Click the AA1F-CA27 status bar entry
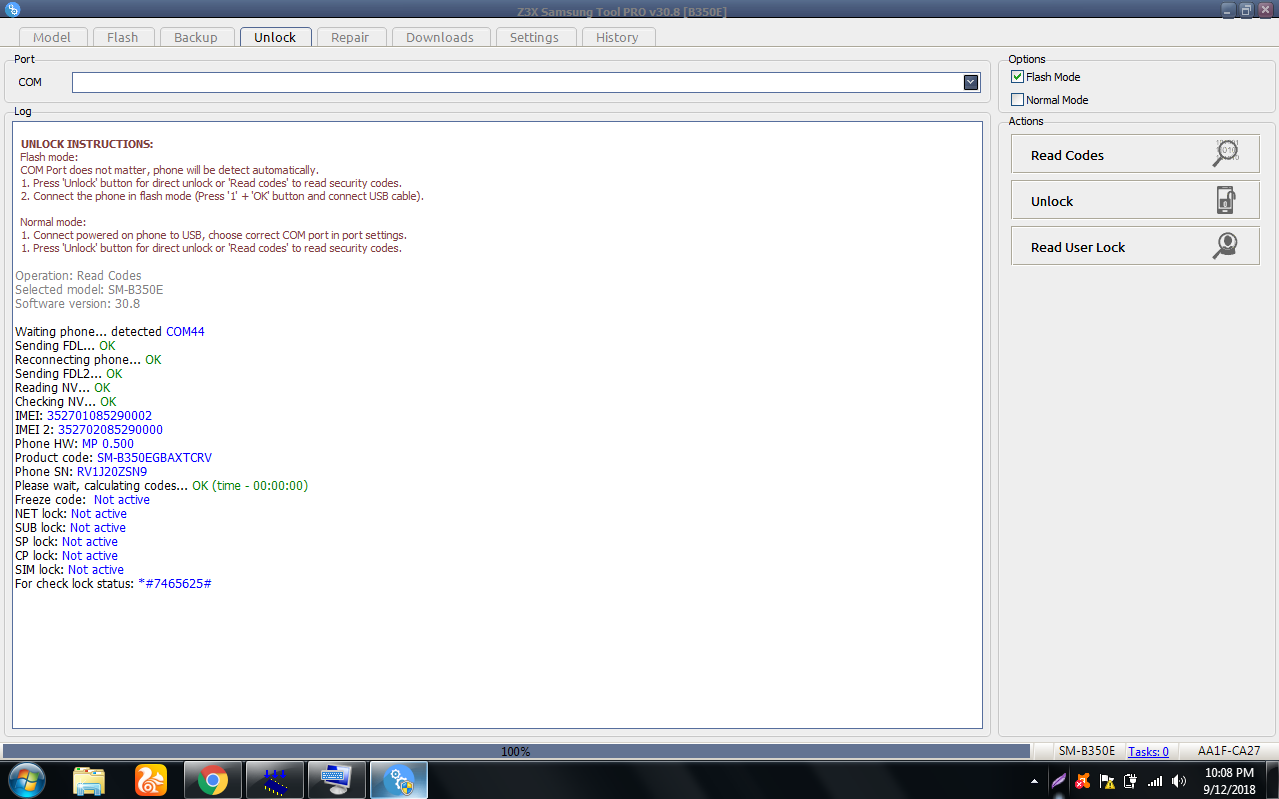Image resolution: width=1279 pixels, height=799 pixels. 1228,751
